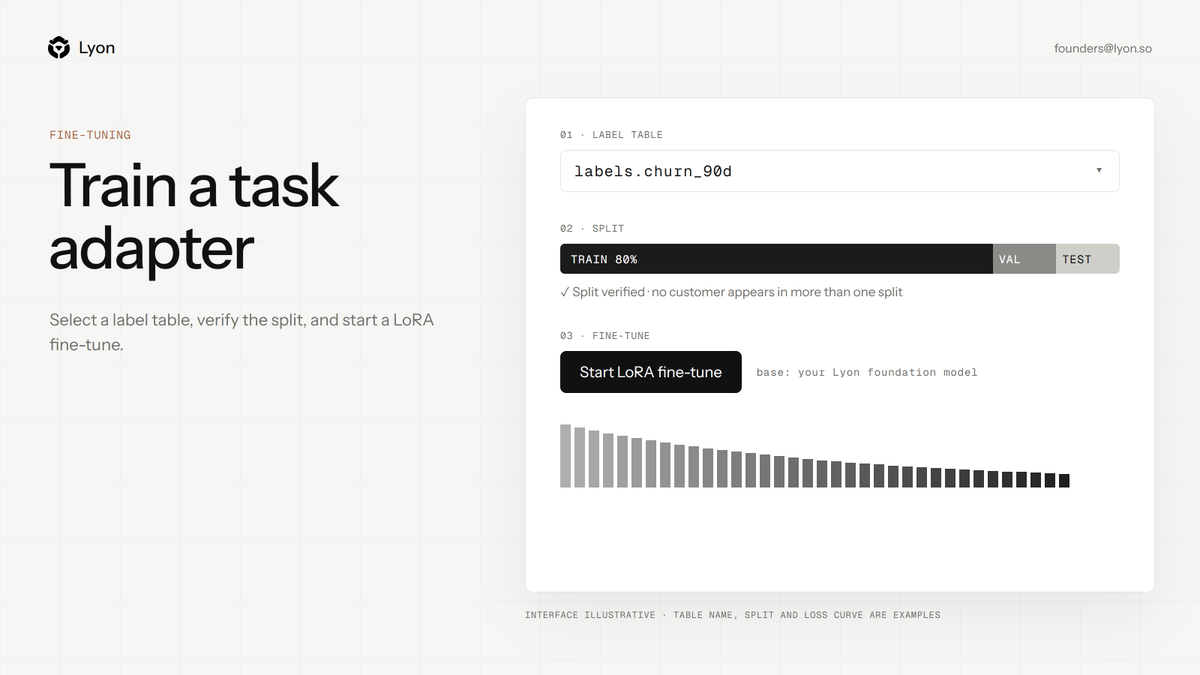The image size is (1200, 675).
Task: Start LoRA fine-tune button
Action: [x=651, y=372]
